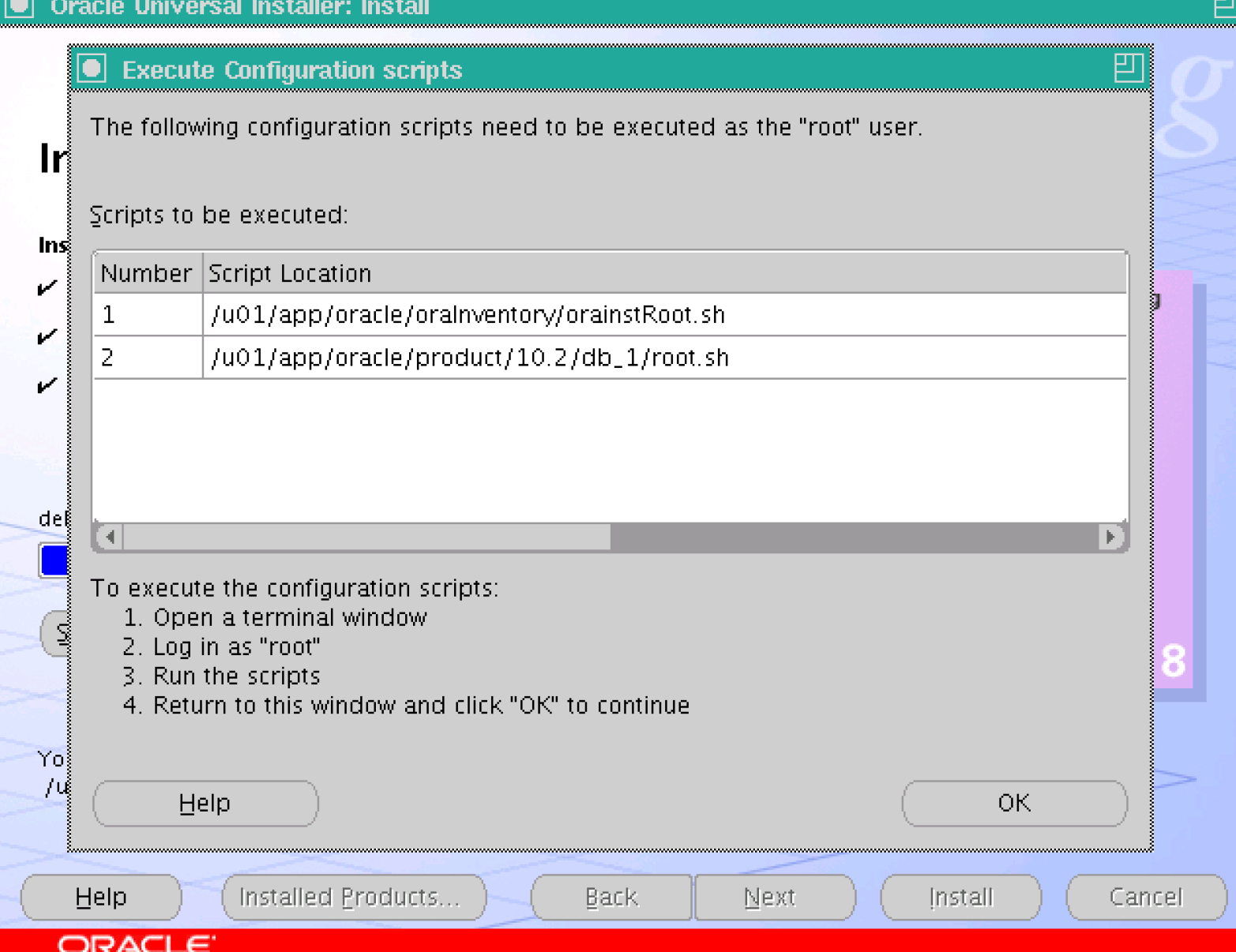Click the right scroll arrow of script table
1236x952 pixels.
[1111, 537]
